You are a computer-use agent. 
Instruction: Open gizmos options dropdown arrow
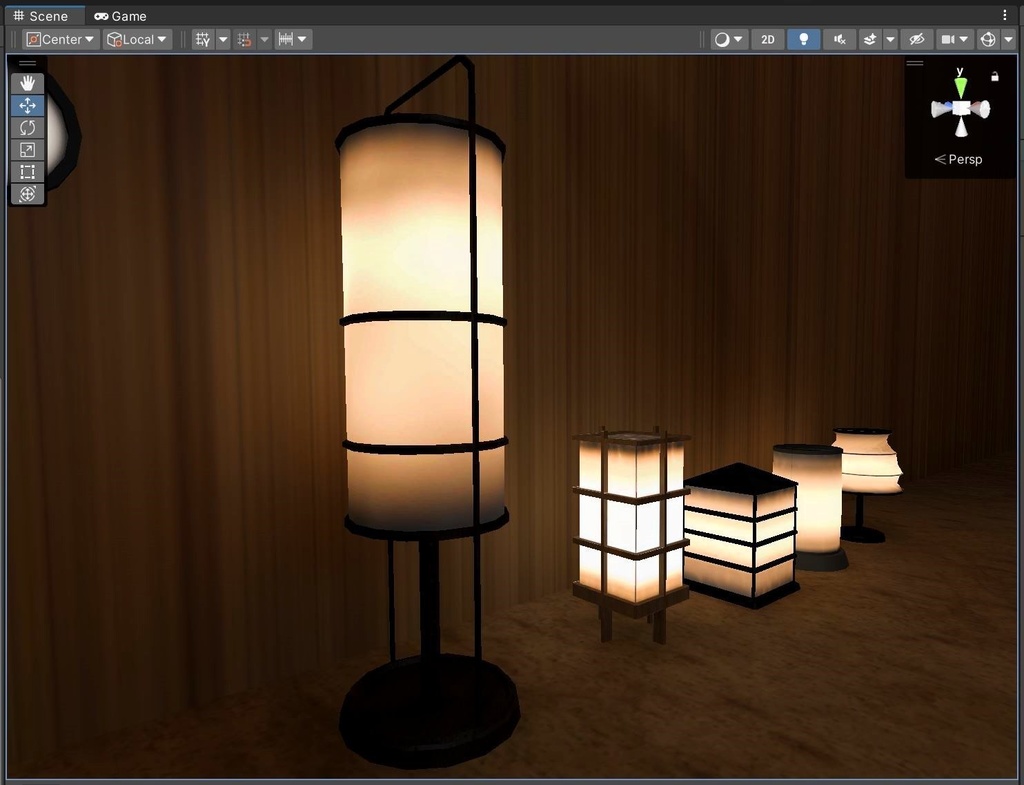pyautogui.click(x=1008, y=39)
